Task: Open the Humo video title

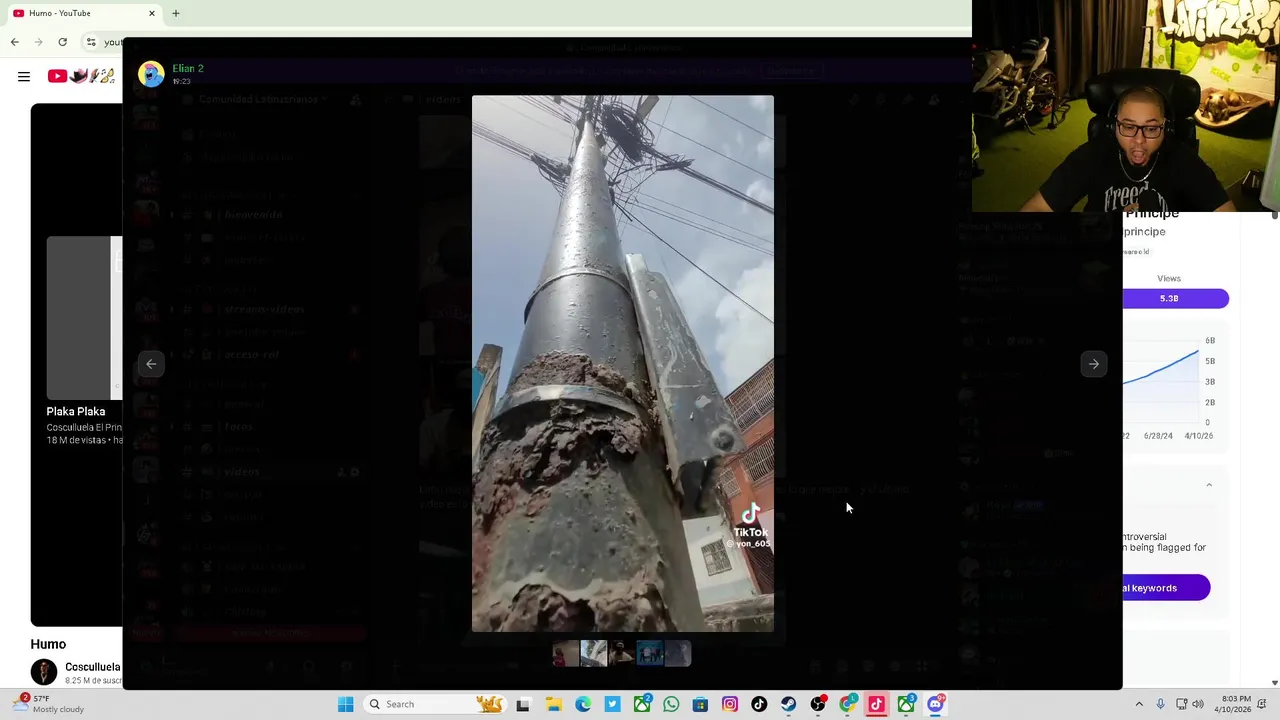Action: [x=48, y=644]
